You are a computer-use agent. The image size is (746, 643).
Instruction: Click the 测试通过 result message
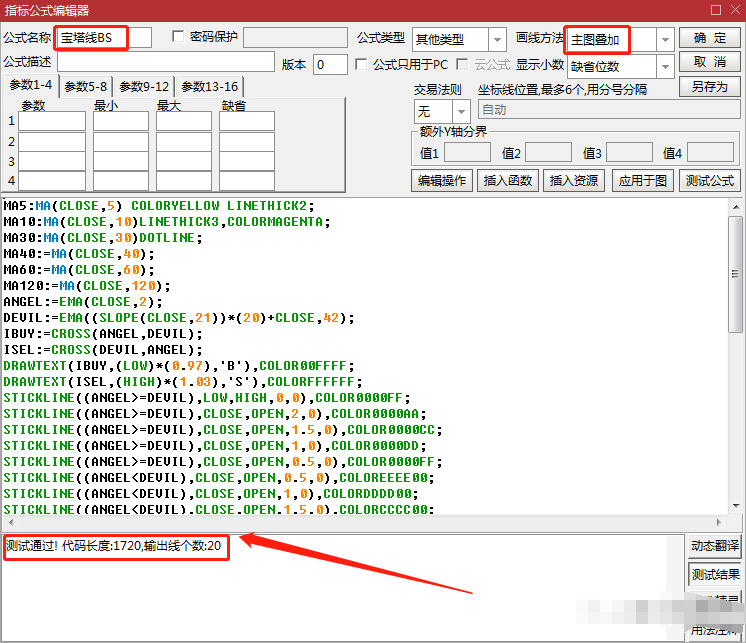[114, 546]
